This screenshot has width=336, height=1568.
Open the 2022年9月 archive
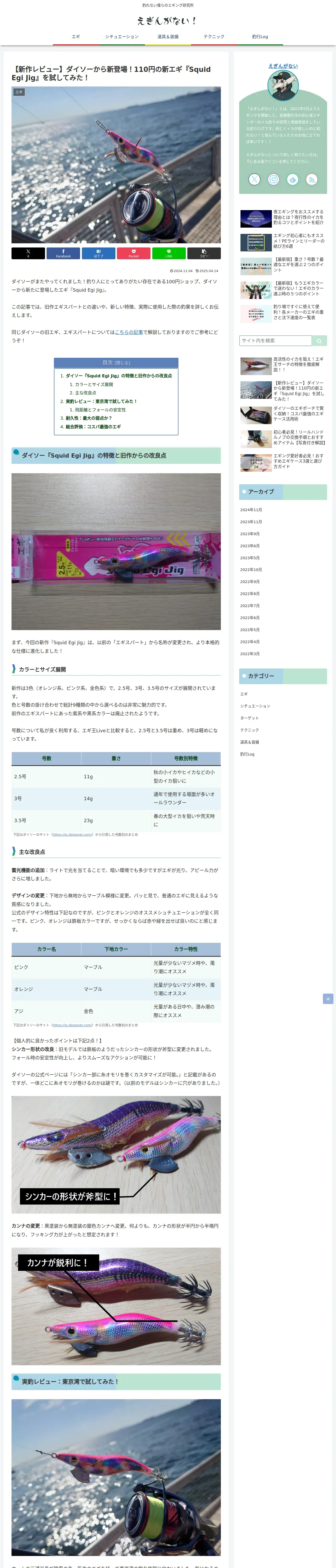pos(249,582)
